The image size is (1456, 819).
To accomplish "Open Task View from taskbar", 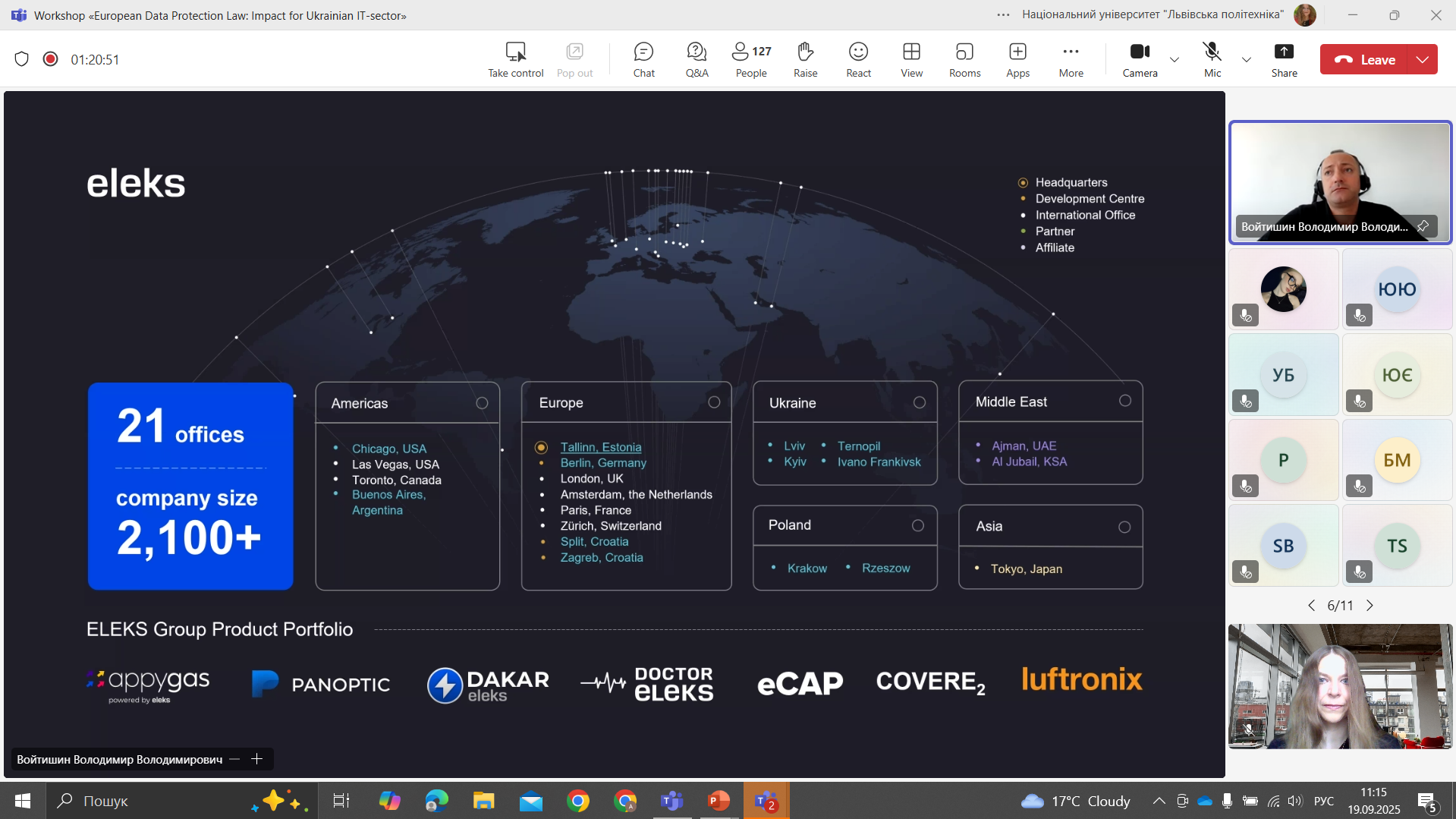I will click(341, 801).
